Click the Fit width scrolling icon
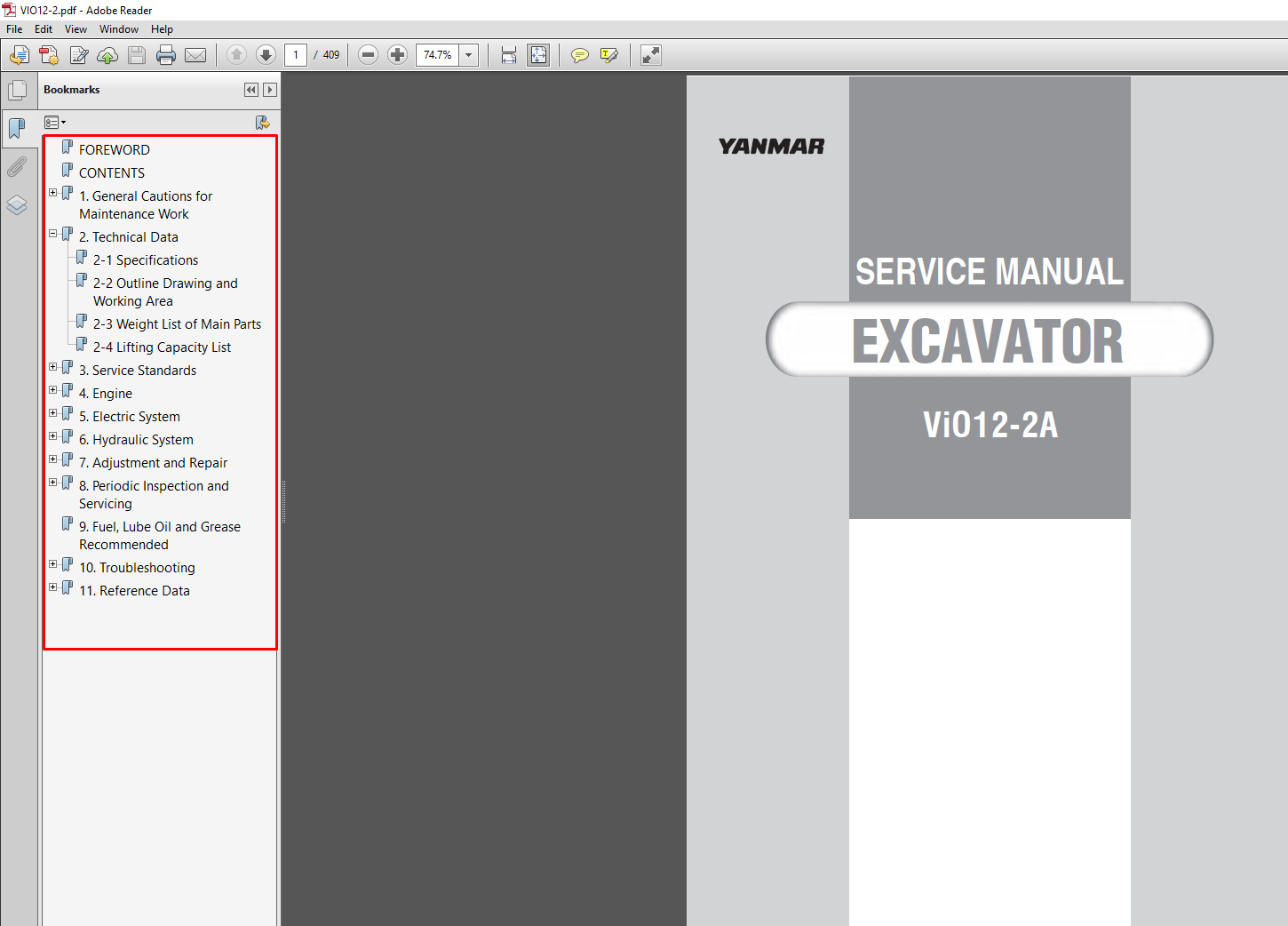This screenshot has width=1288, height=926. pos(509,55)
